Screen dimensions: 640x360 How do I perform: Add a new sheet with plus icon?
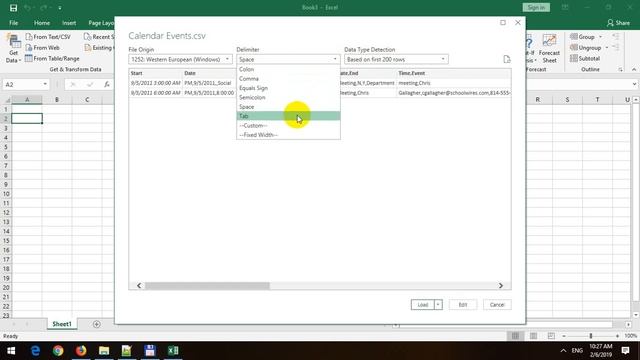click(x=97, y=324)
